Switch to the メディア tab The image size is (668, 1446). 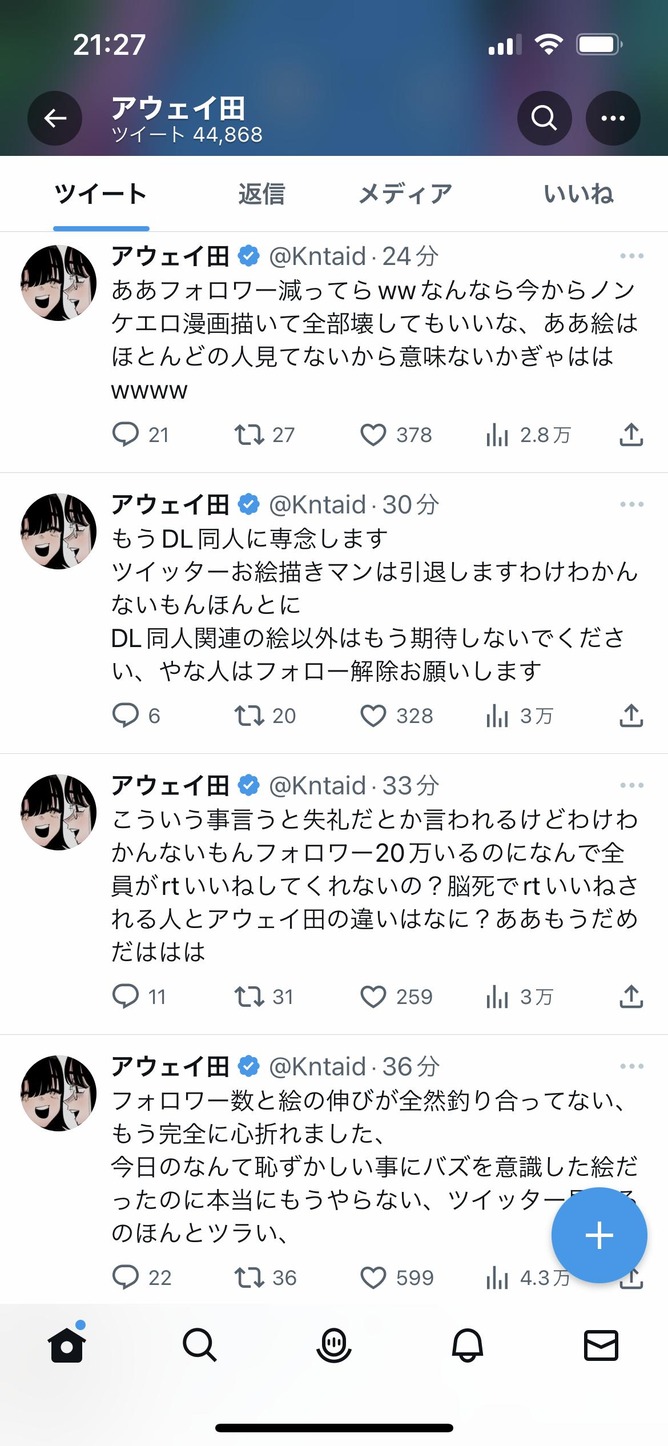pyautogui.click(x=405, y=194)
